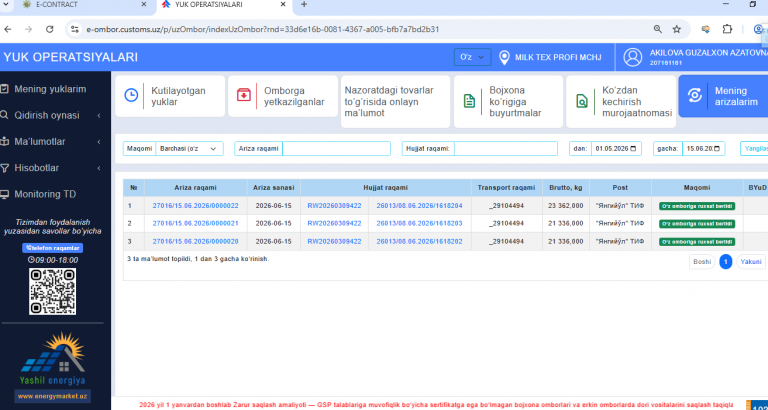
Task: Click the user profile avatar icon
Action: 633,57
